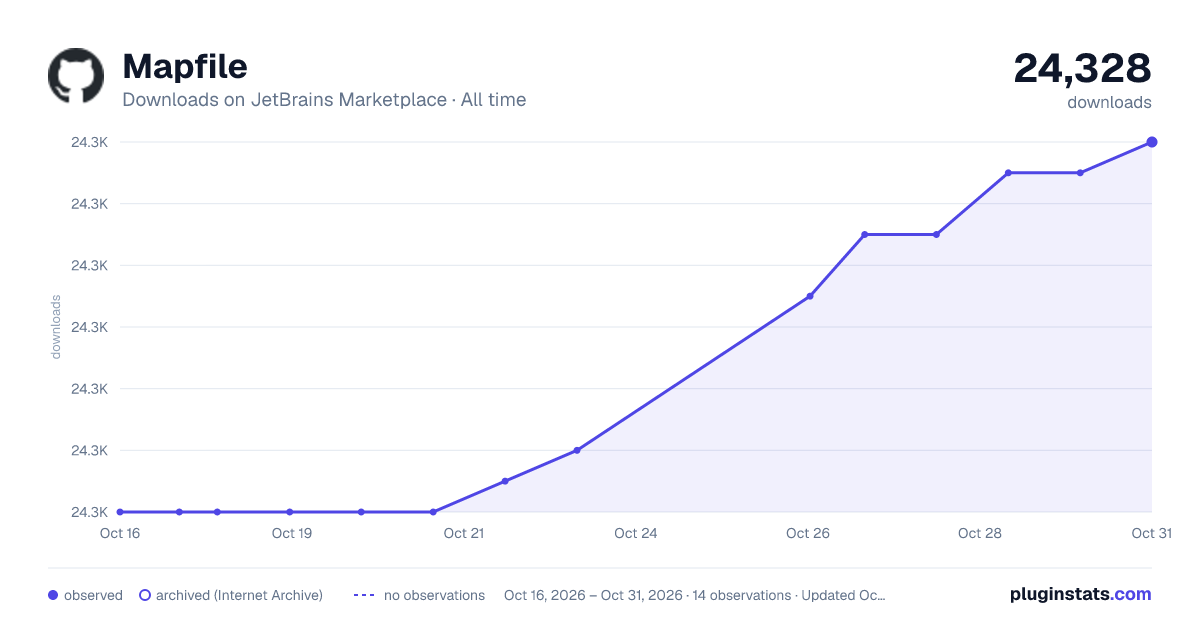This screenshot has height=630, width=1200.
Task: Click the GitHub logo avatar icon
Action: [76, 75]
